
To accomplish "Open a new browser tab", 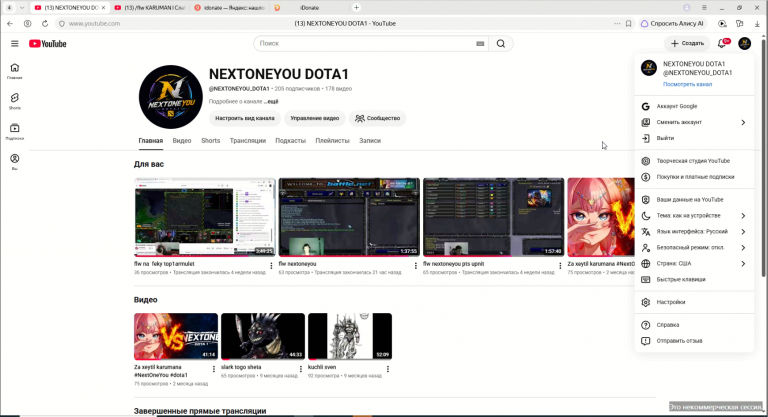I will click(357, 7).
